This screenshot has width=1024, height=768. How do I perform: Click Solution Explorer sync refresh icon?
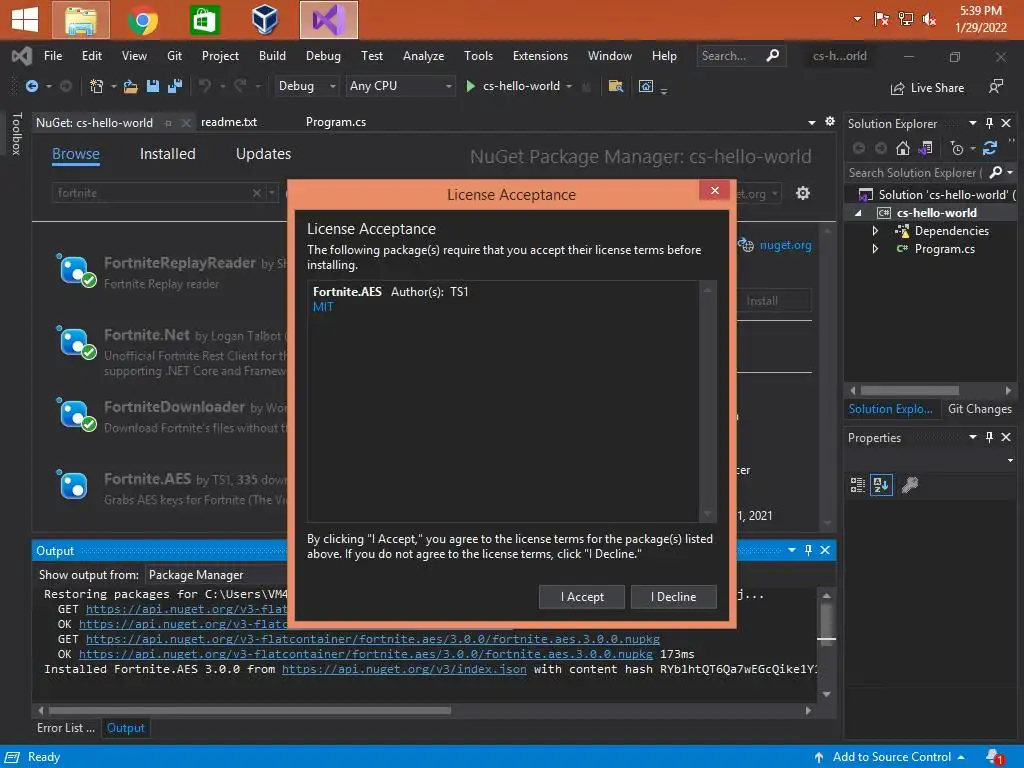click(990, 148)
